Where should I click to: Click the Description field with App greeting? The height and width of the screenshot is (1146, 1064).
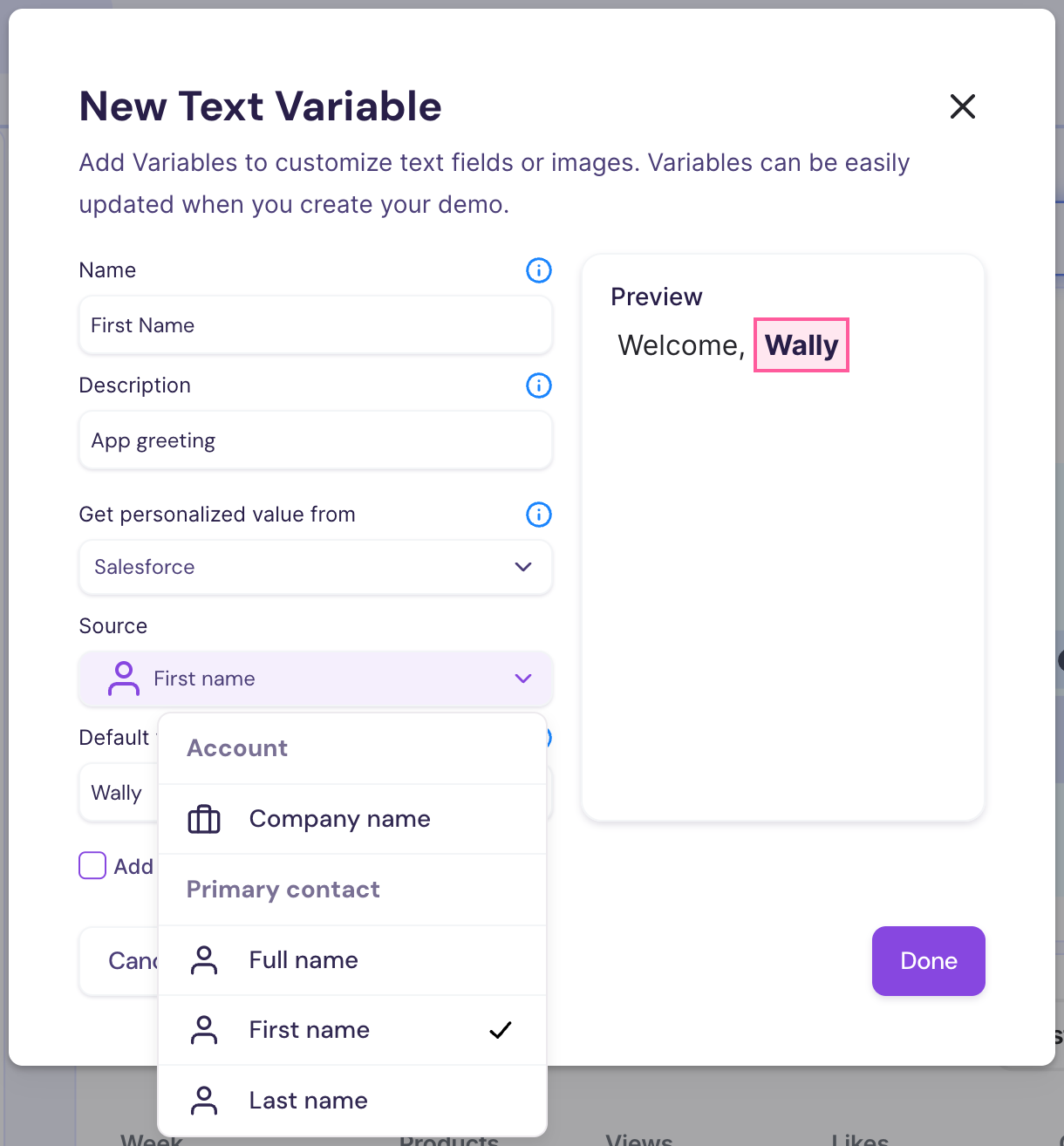(x=315, y=441)
